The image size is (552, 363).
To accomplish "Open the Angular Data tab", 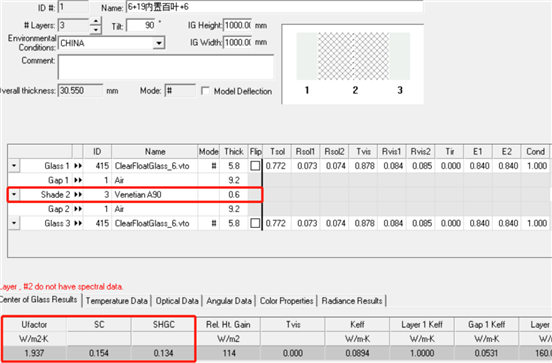I will coord(229,301).
